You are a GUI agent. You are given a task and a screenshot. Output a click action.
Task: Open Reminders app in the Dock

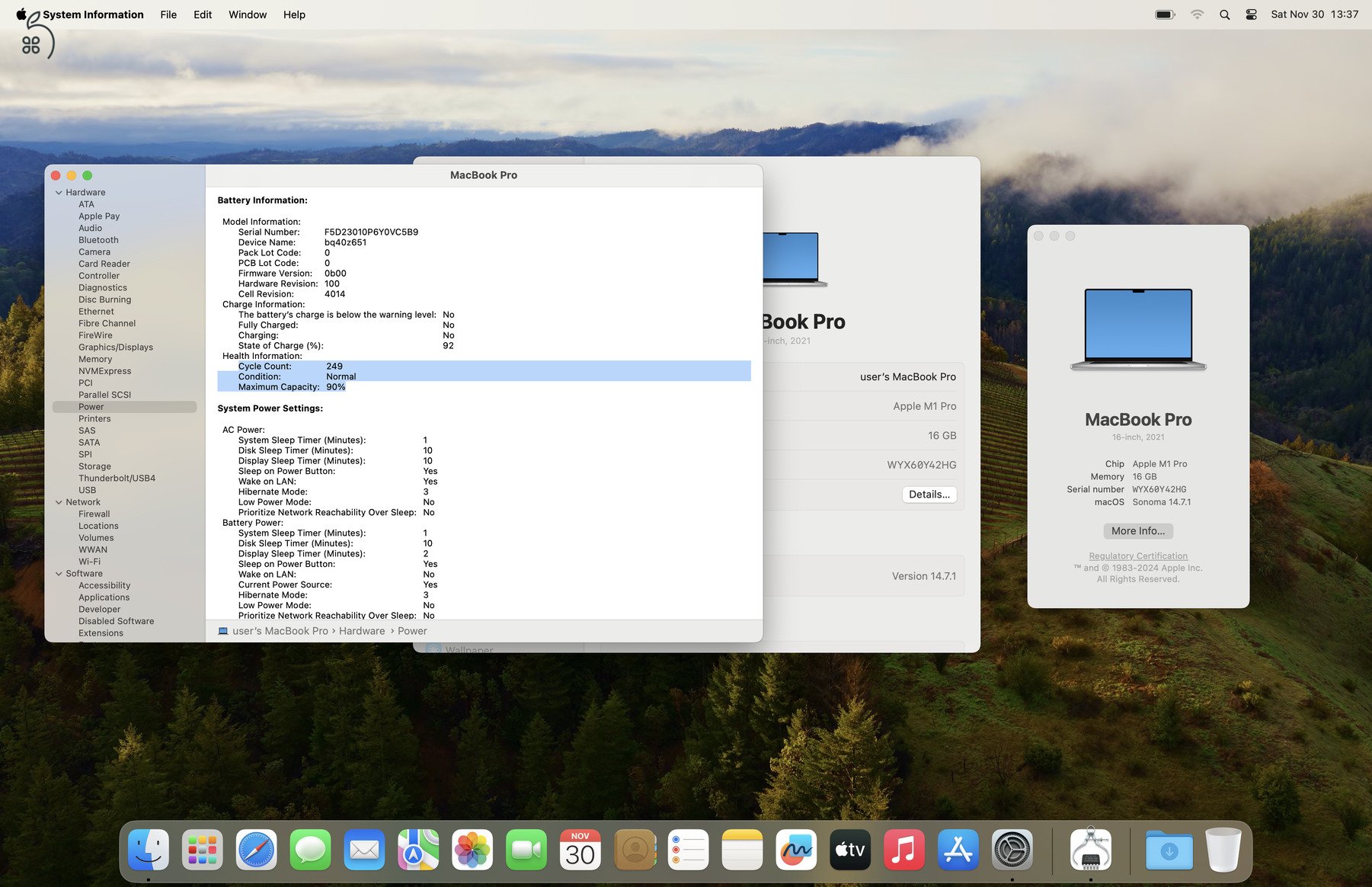[688, 850]
